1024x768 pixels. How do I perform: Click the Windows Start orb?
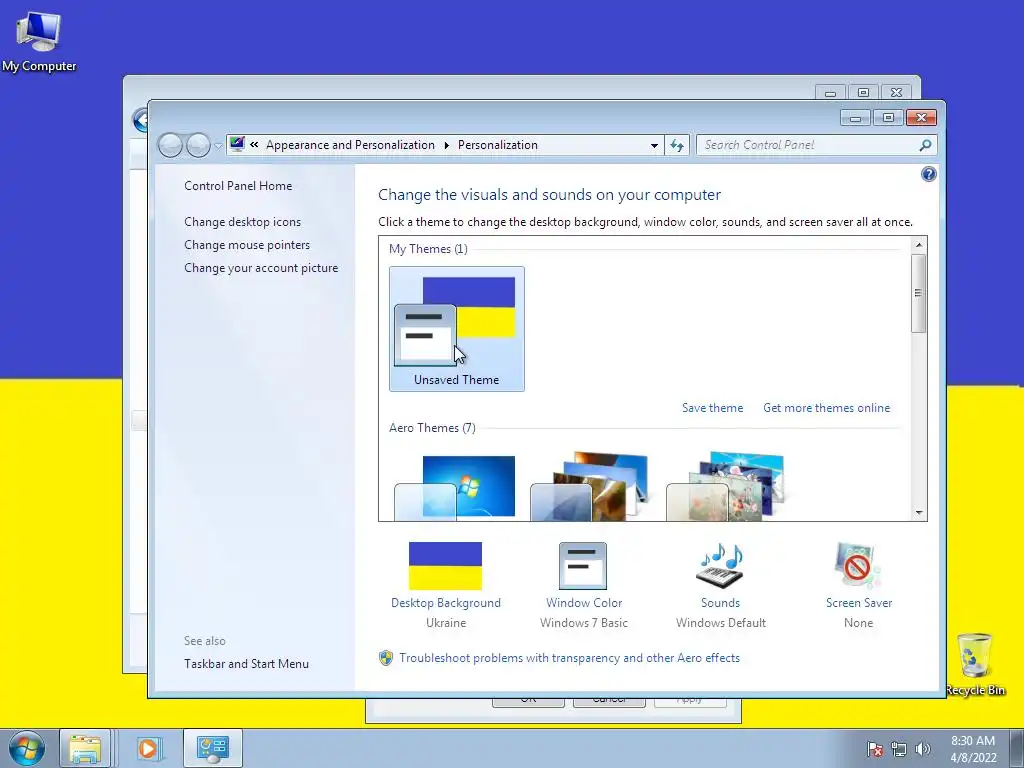pos(27,748)
